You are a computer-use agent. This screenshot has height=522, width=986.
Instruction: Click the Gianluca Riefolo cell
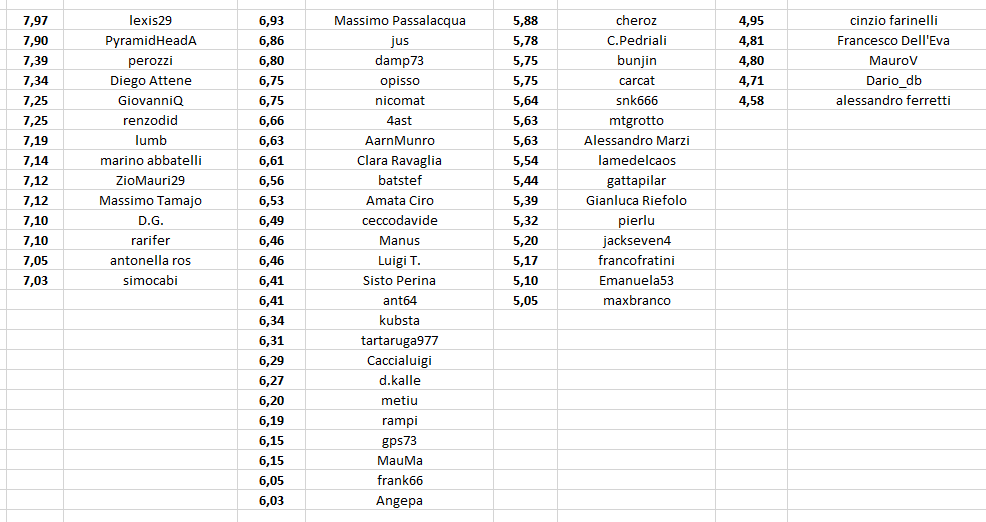coord(636,200)
